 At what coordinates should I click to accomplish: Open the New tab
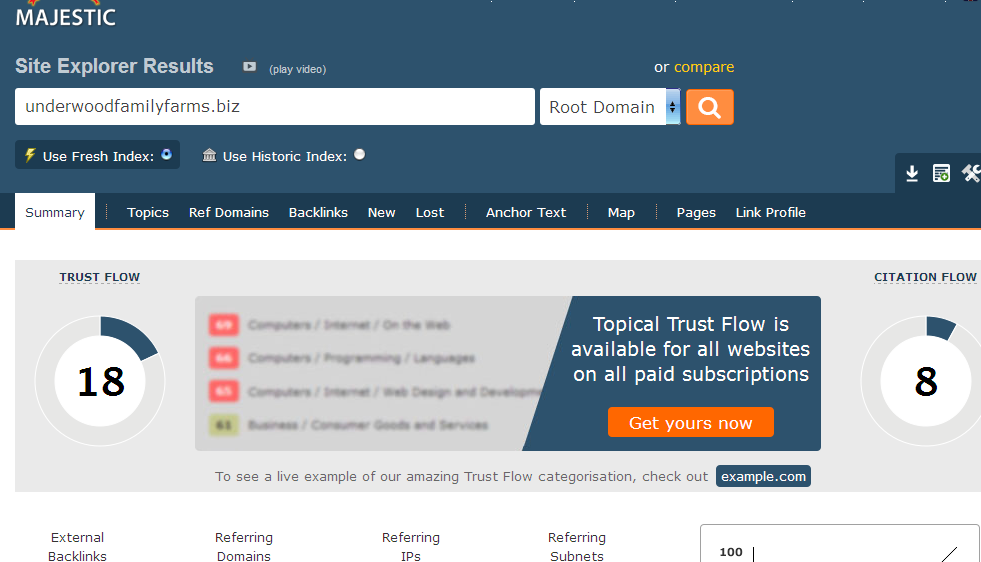tap(382, 213)
